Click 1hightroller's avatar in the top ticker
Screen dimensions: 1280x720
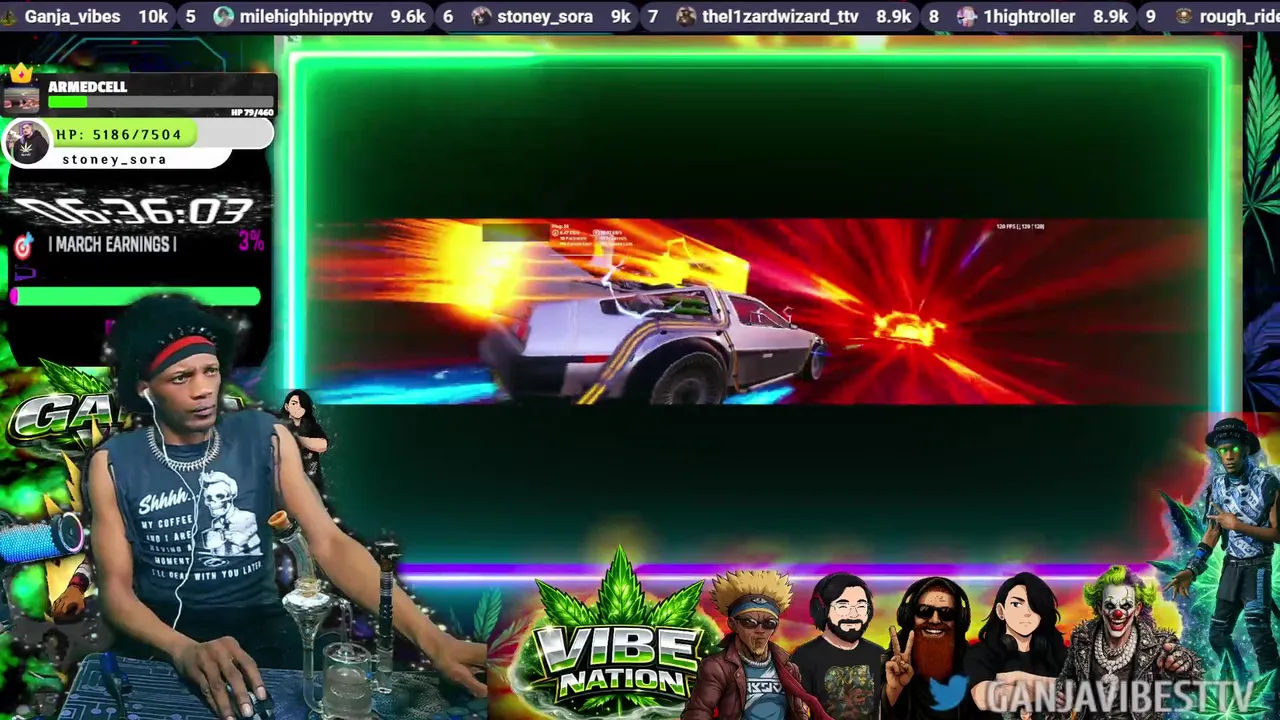[x=967, y=16]
